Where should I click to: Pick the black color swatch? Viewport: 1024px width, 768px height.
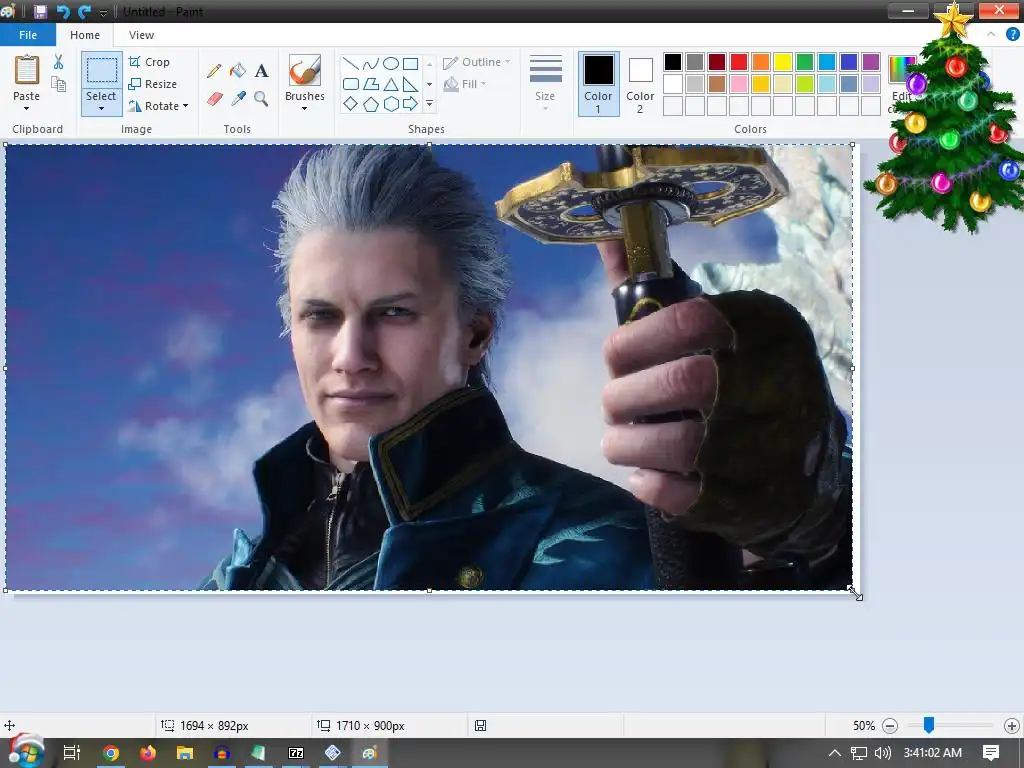pos(673,62)
